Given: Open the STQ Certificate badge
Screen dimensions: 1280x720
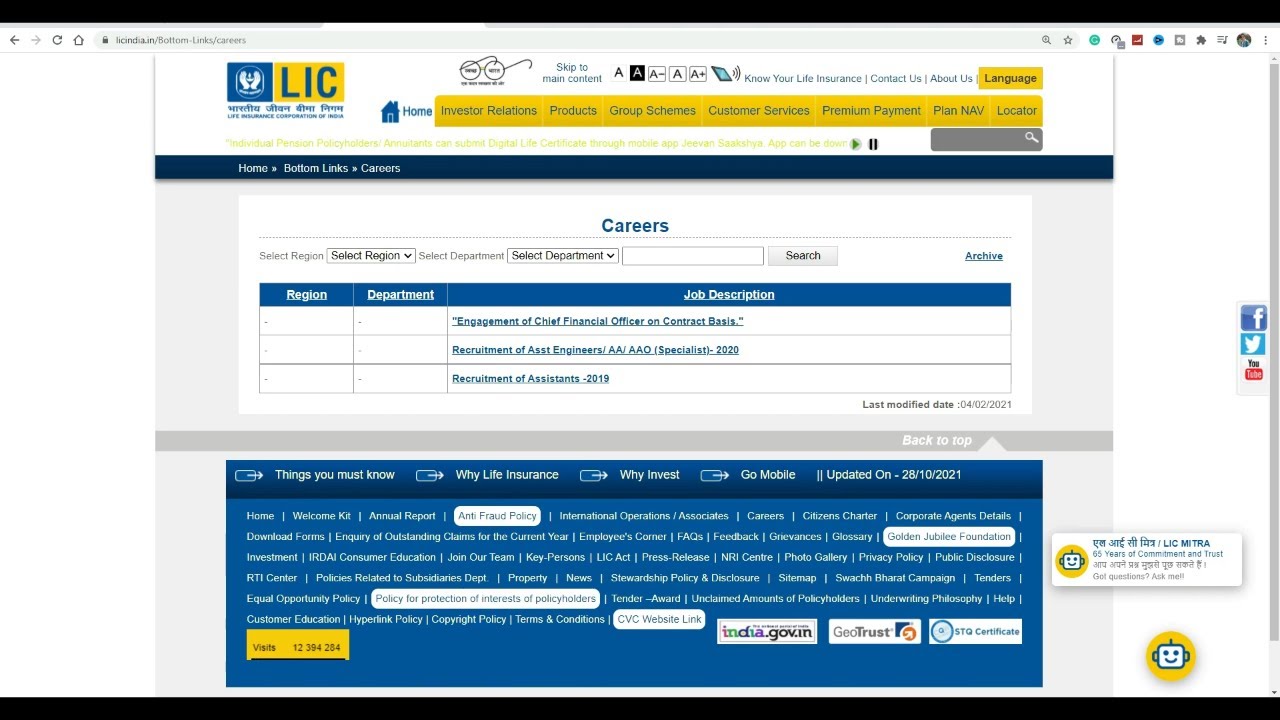Looking at the screenshot, I should [975, 632].
